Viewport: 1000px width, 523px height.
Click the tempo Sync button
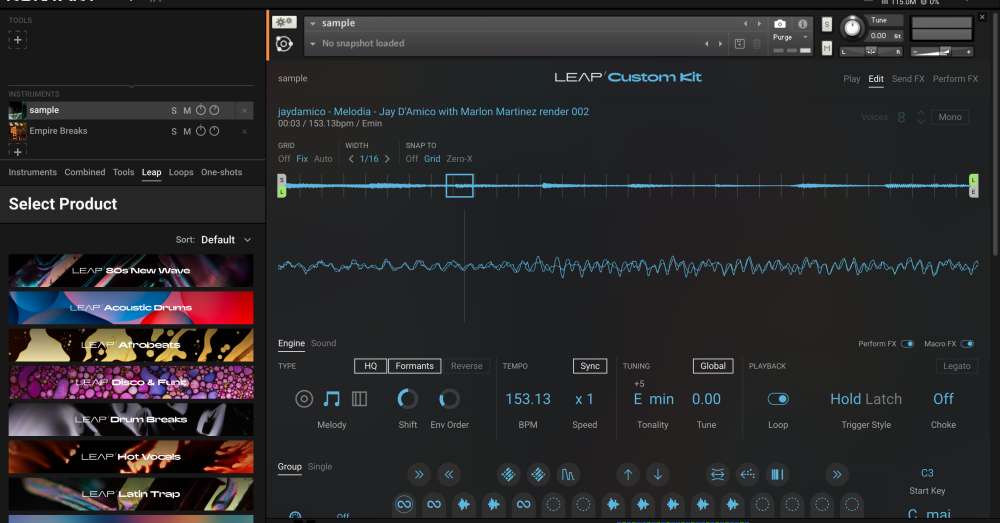pyautogui.click(x=590, y=366)
